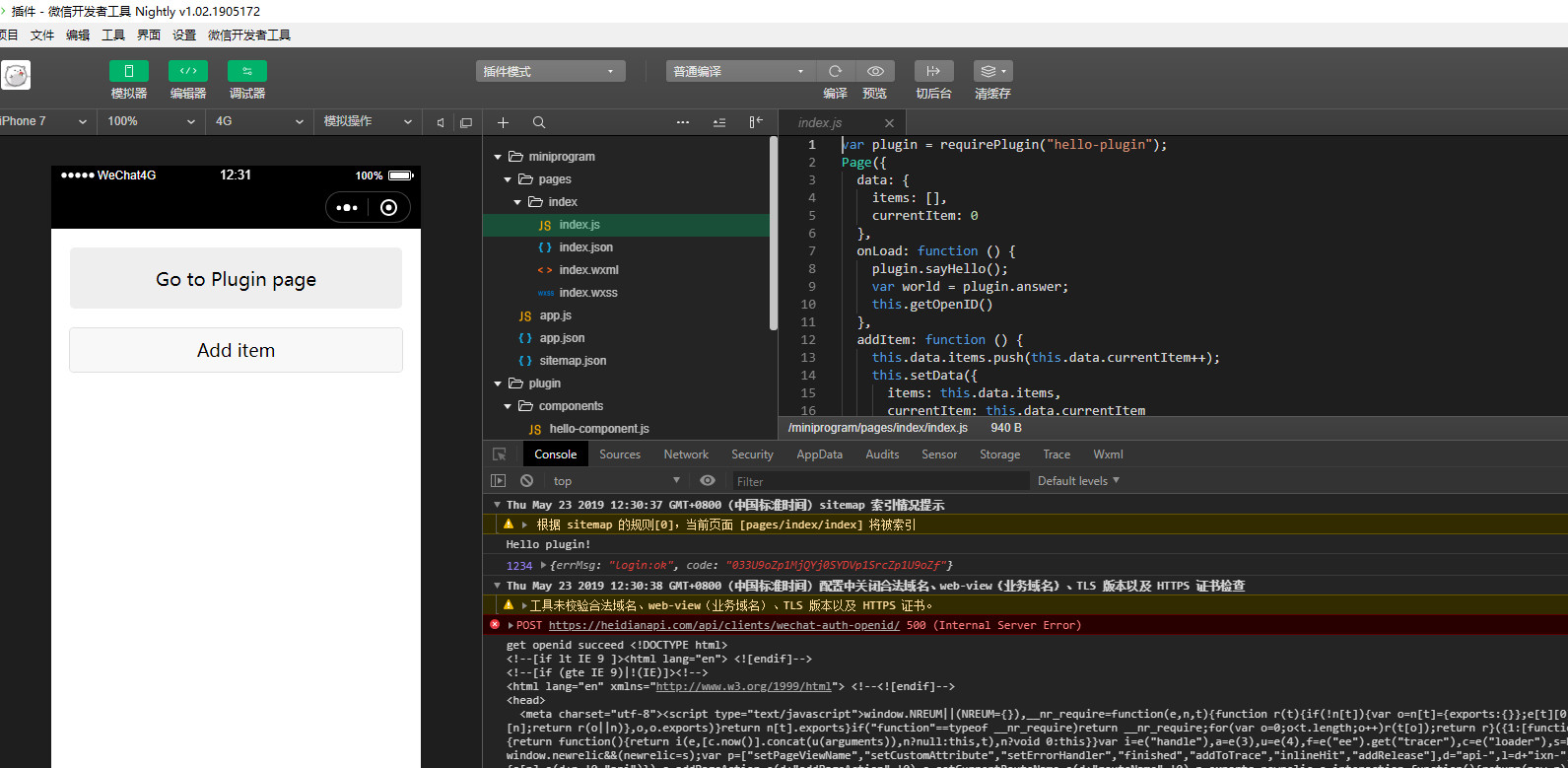Image resolution: width=1568 pixels, height=768 pixels.
Task: Switch to the Trace tab
Action: tap(1057, 454)
